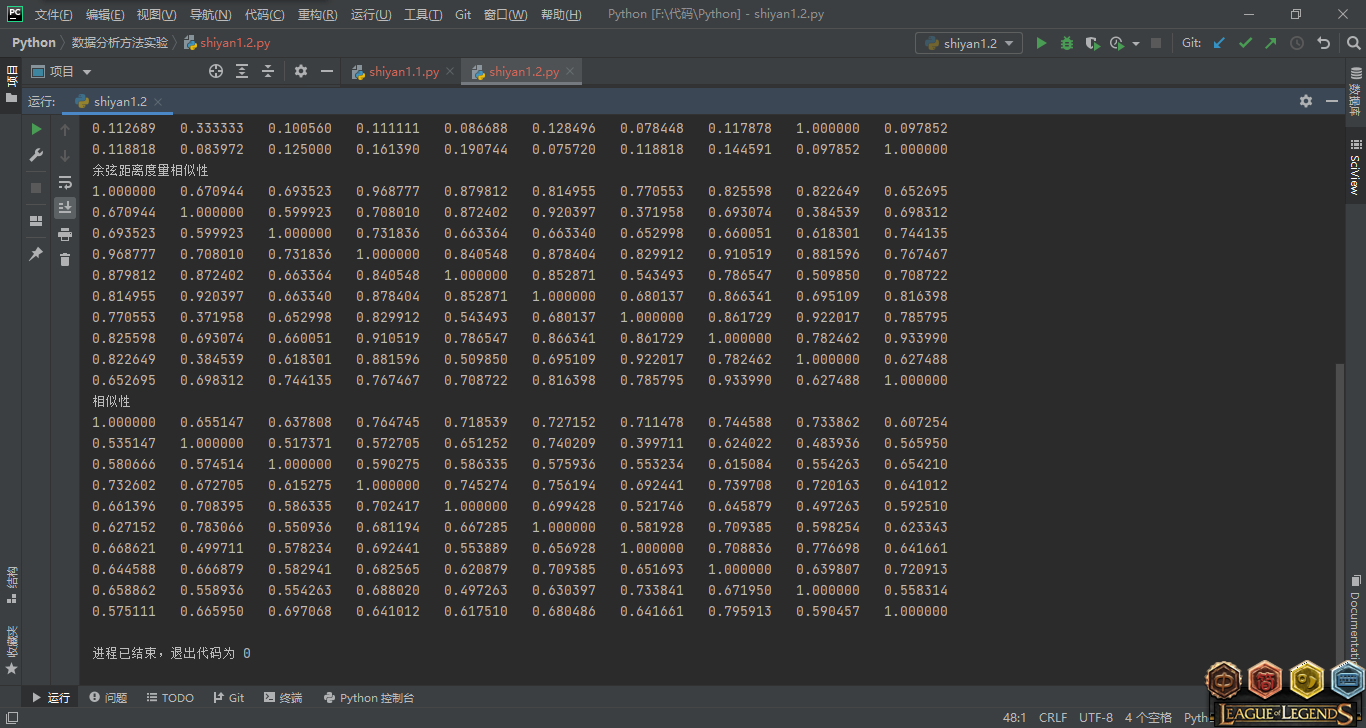Commit changes with green Git checkmark
Viewport: 1366px width, 728px height.
pos(1245,43)
